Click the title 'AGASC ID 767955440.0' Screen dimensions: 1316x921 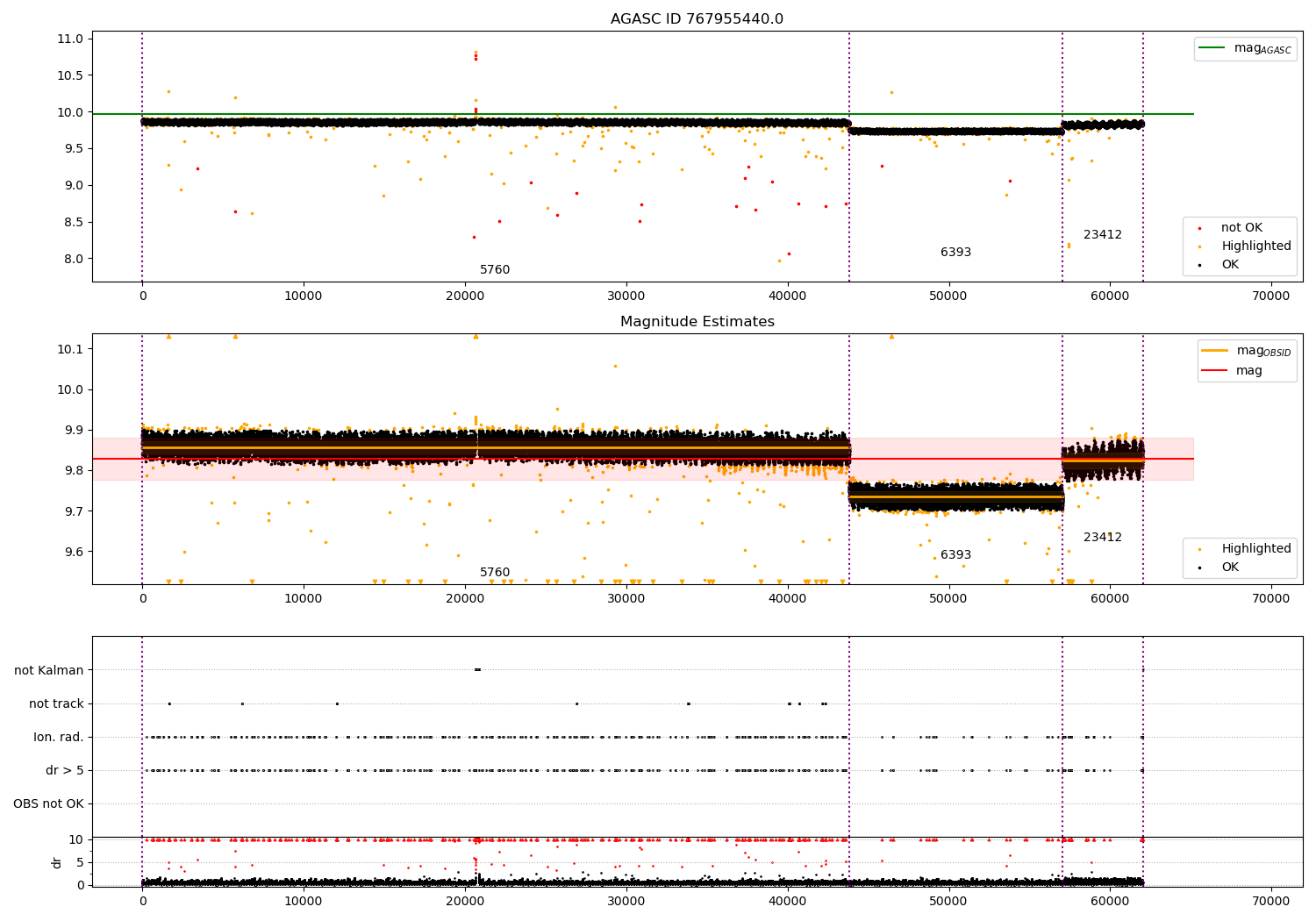point(697,19)
